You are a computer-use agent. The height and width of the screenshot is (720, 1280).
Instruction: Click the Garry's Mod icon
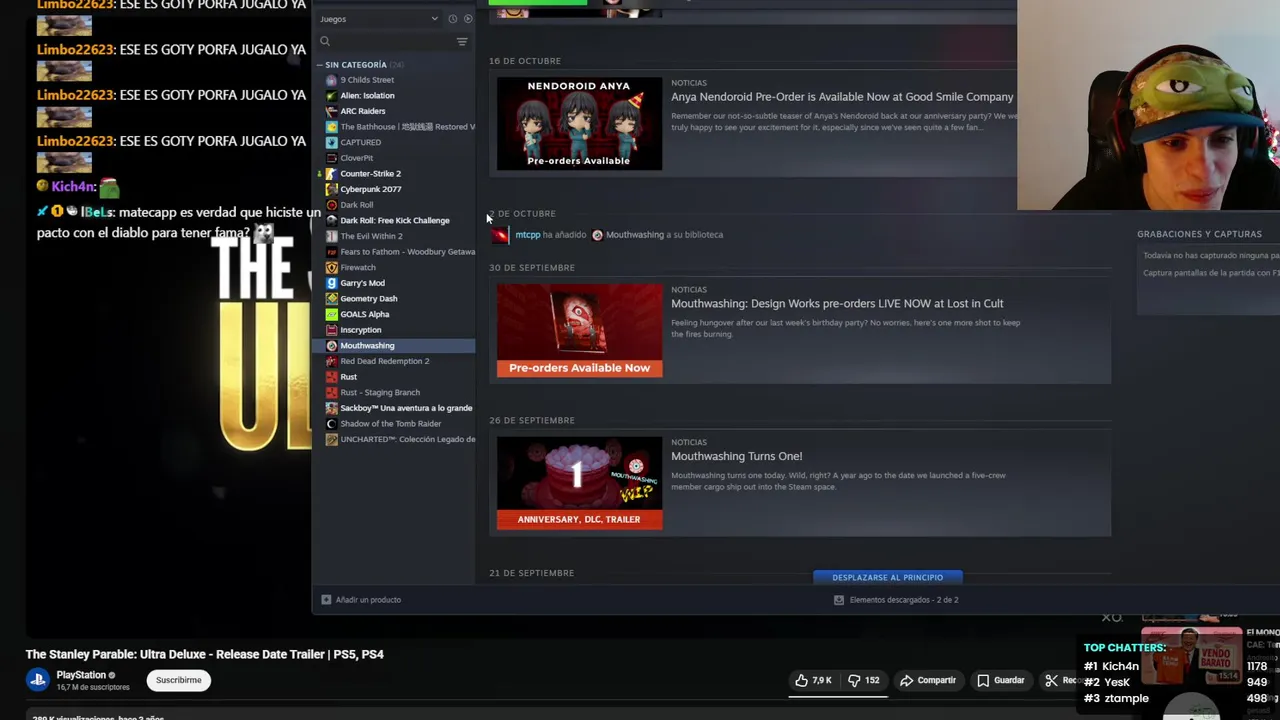tap(332, 283)
